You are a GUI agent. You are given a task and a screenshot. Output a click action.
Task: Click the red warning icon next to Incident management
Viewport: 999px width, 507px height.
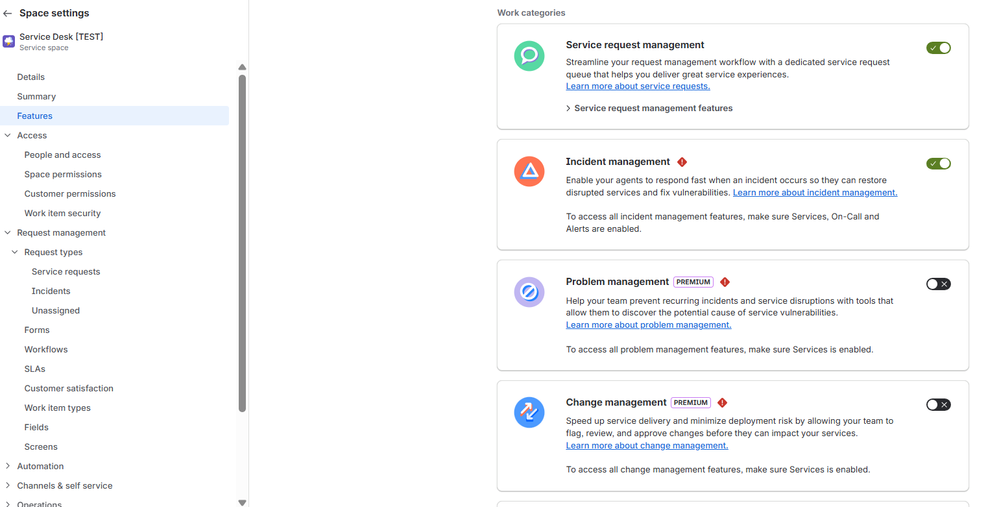coord(682,162)
